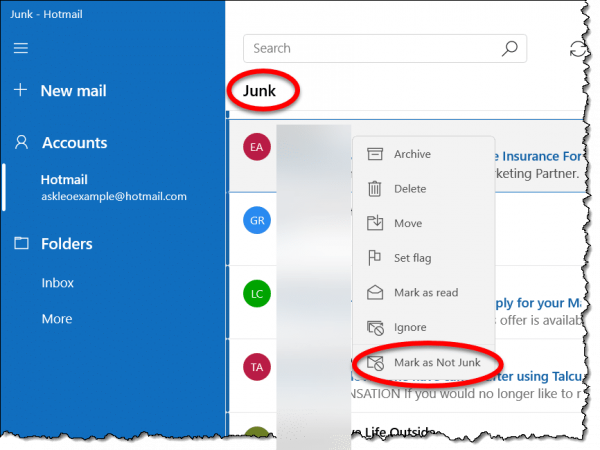Select the LC sender avatar
The height and width of the screenshot is (450, 600).
coord(257,293)
